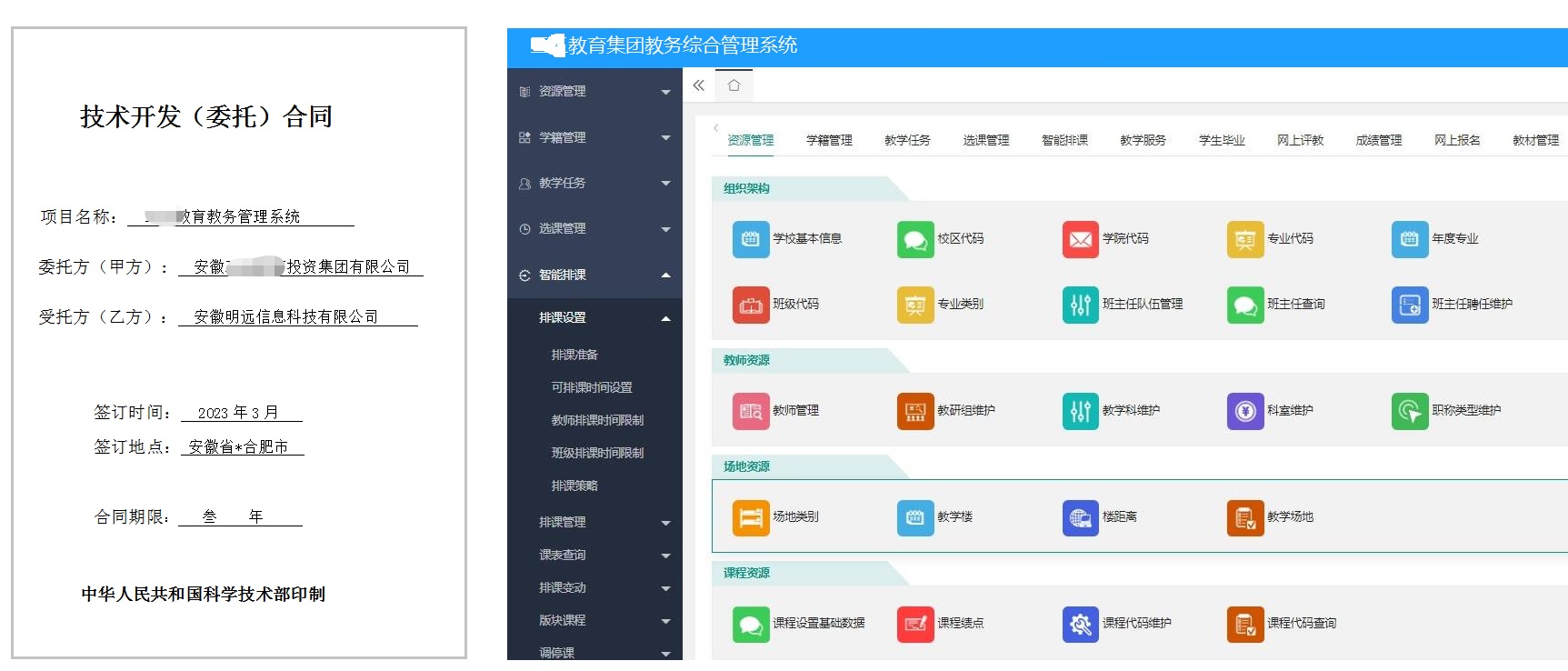Click contract title 技术开发（委托）合同
The width and height of the screenshot is (1568, 671).
206,117
